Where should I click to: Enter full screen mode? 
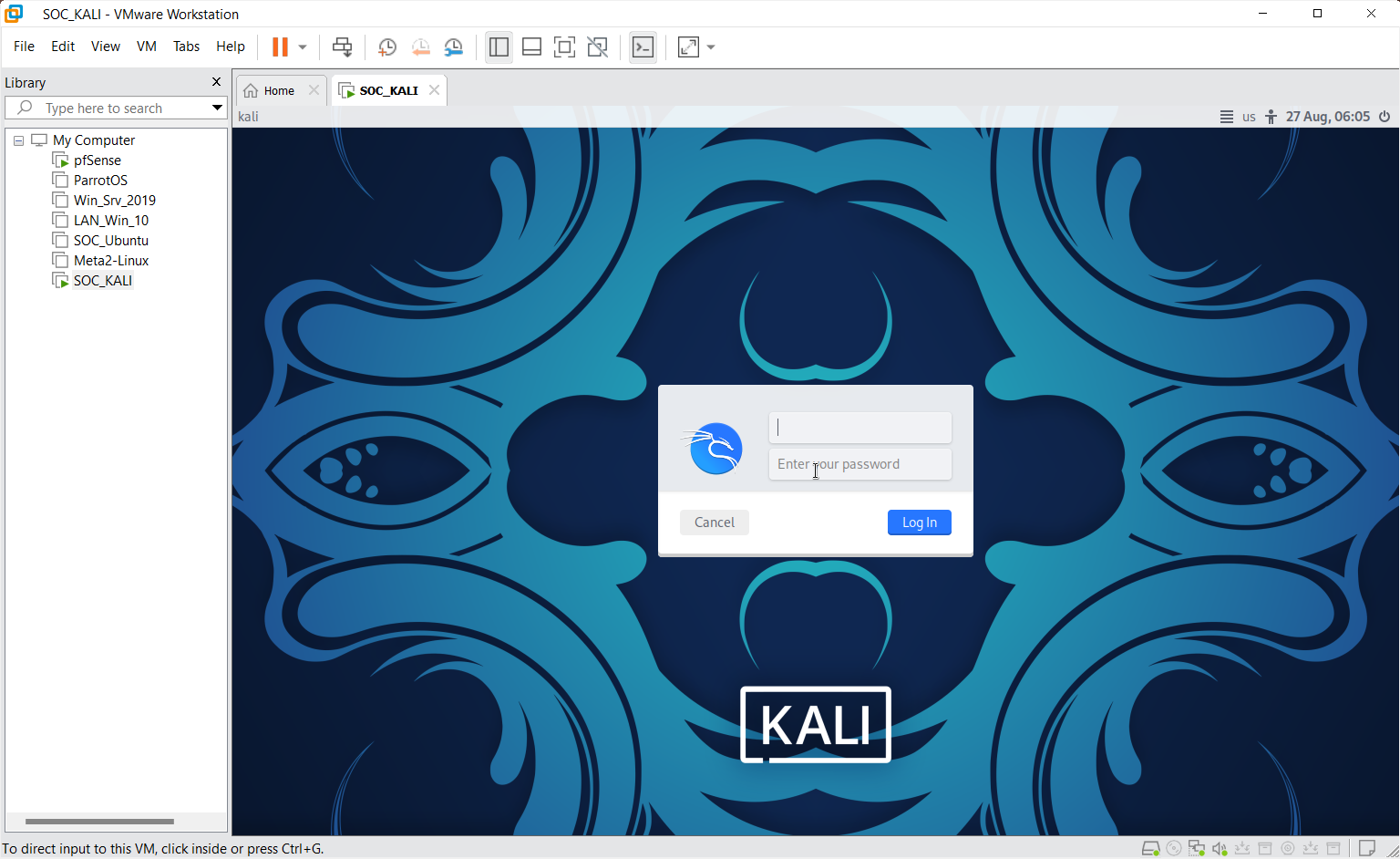564,47
